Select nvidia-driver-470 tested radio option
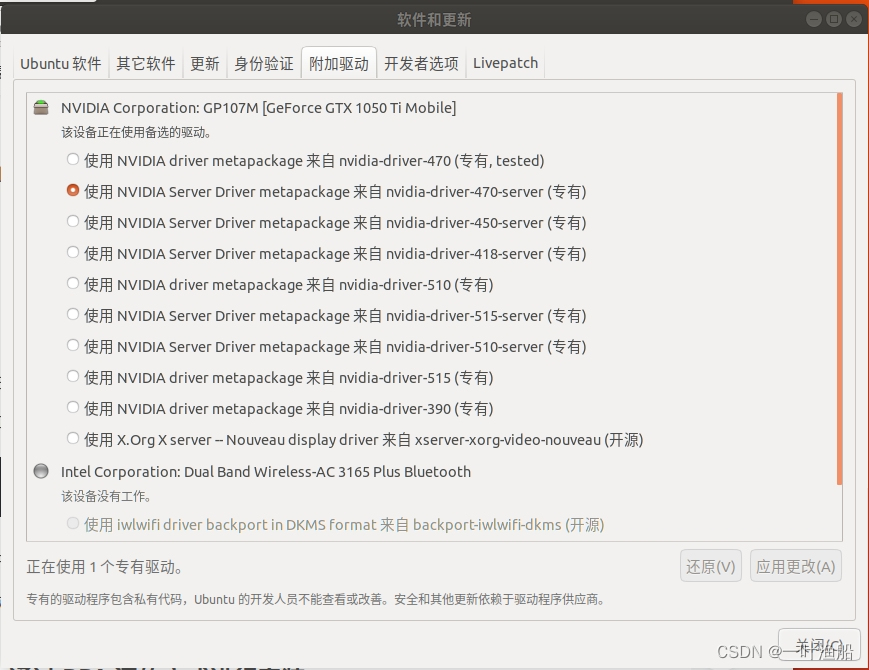 click(73, 160)
